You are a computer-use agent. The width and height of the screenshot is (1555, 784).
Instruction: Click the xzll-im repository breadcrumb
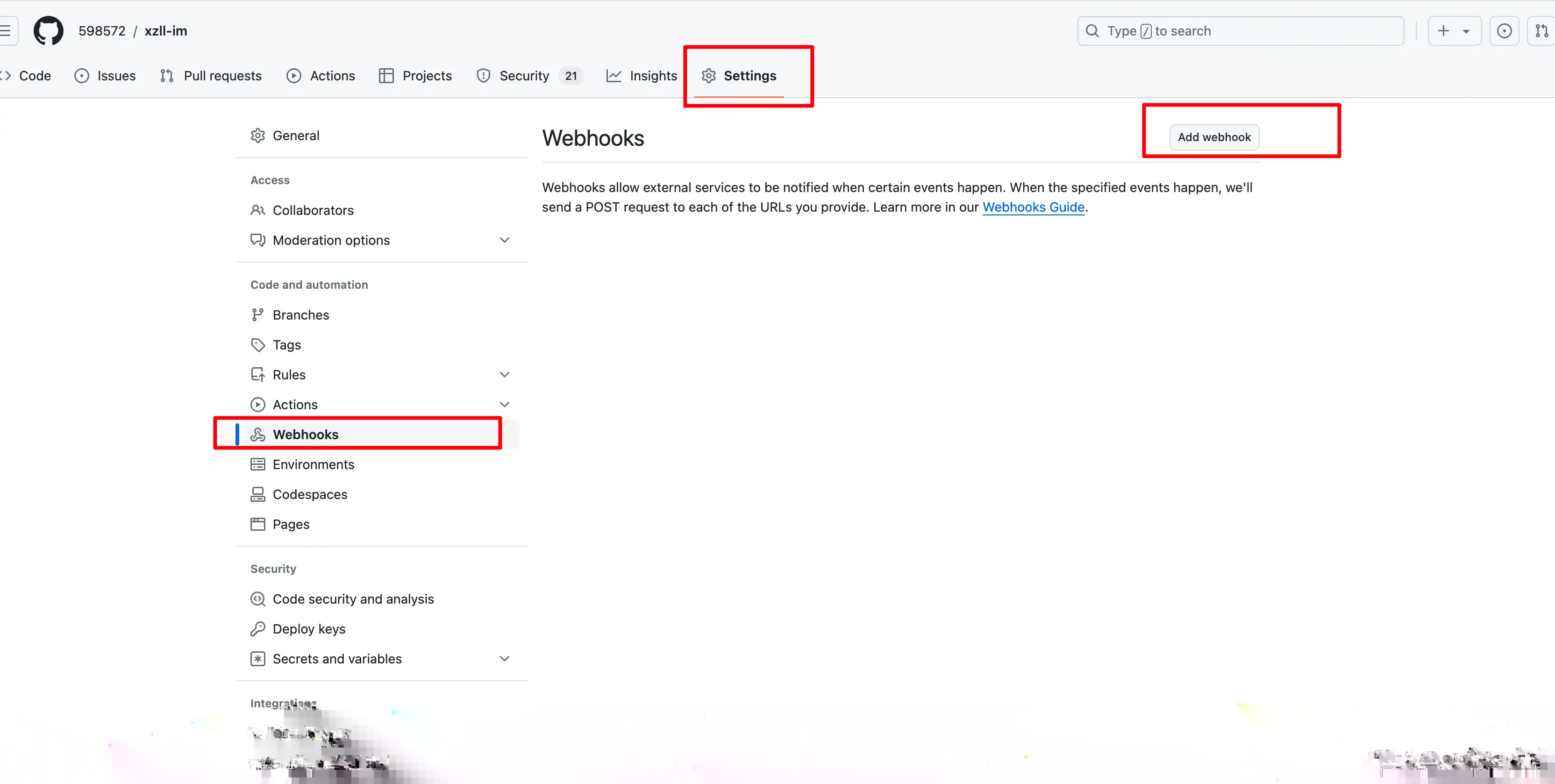pyautogui.click(x=166, y=31)
